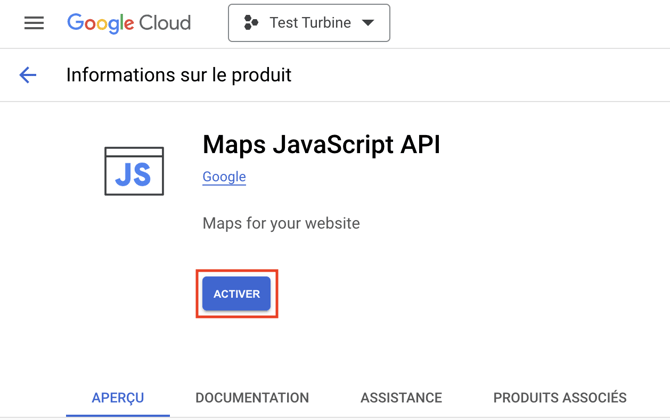This screenshot has height=420, width=670.
Task: Click the Google Cloud logo
Action: 128,23
